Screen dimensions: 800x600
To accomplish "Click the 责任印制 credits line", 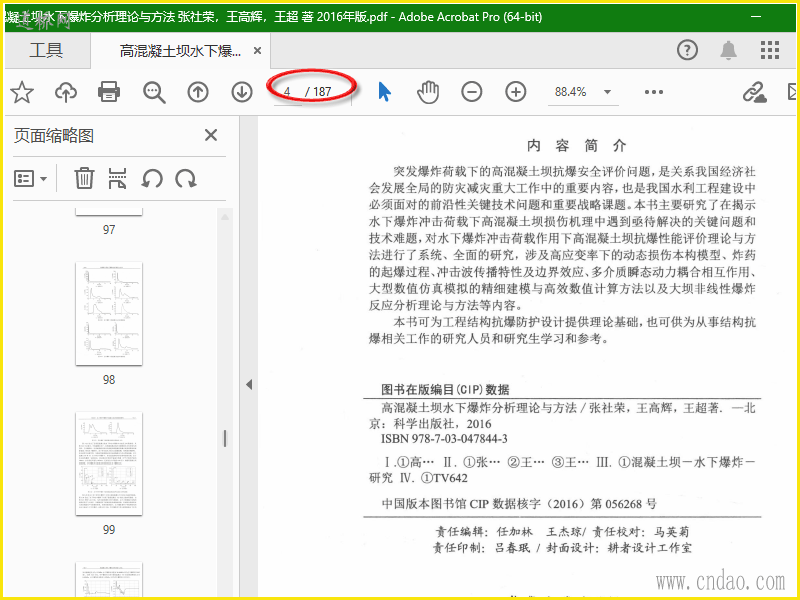I will (x=563, y=548).
